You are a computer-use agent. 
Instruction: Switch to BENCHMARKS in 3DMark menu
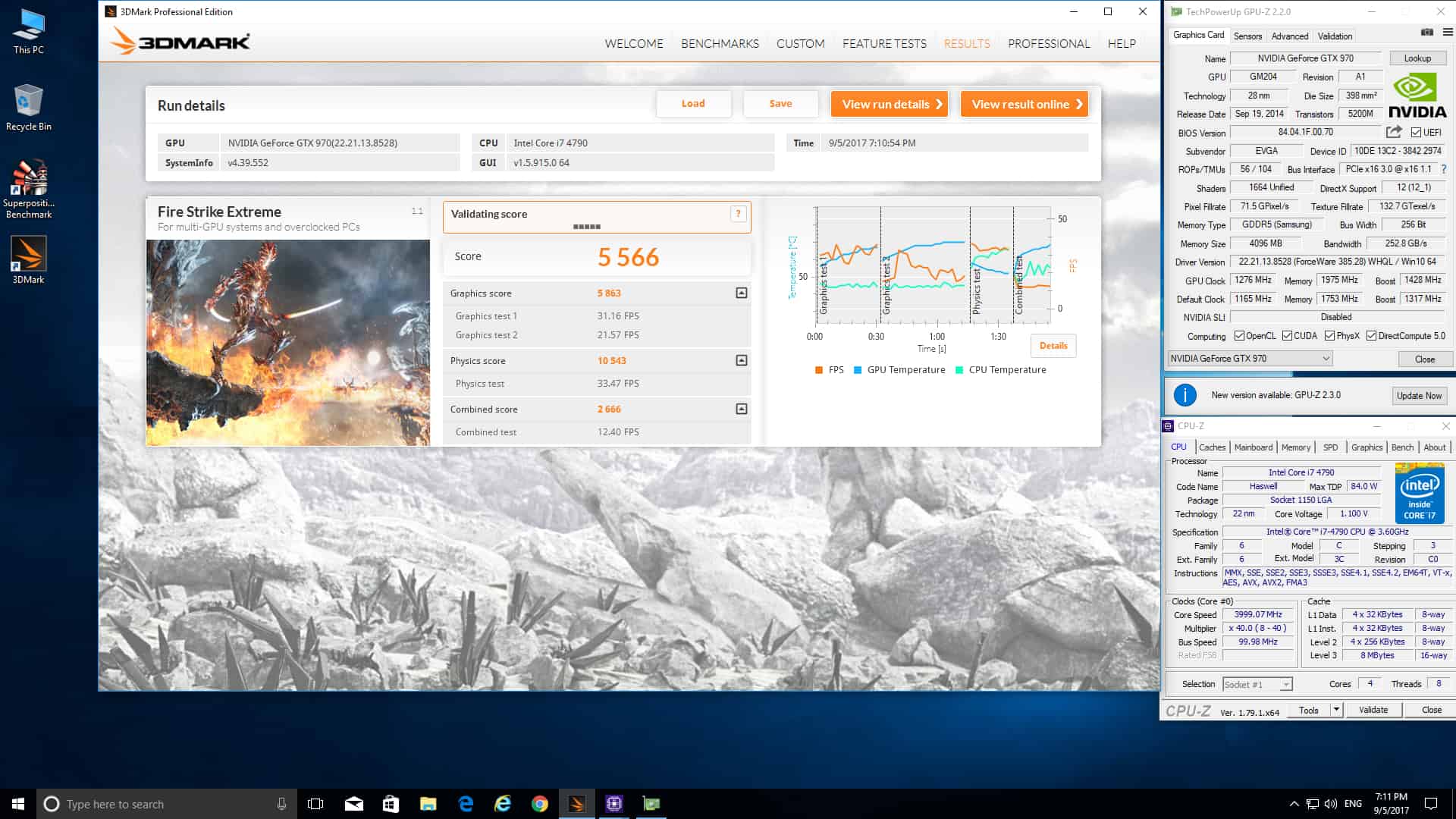point(719,44)
